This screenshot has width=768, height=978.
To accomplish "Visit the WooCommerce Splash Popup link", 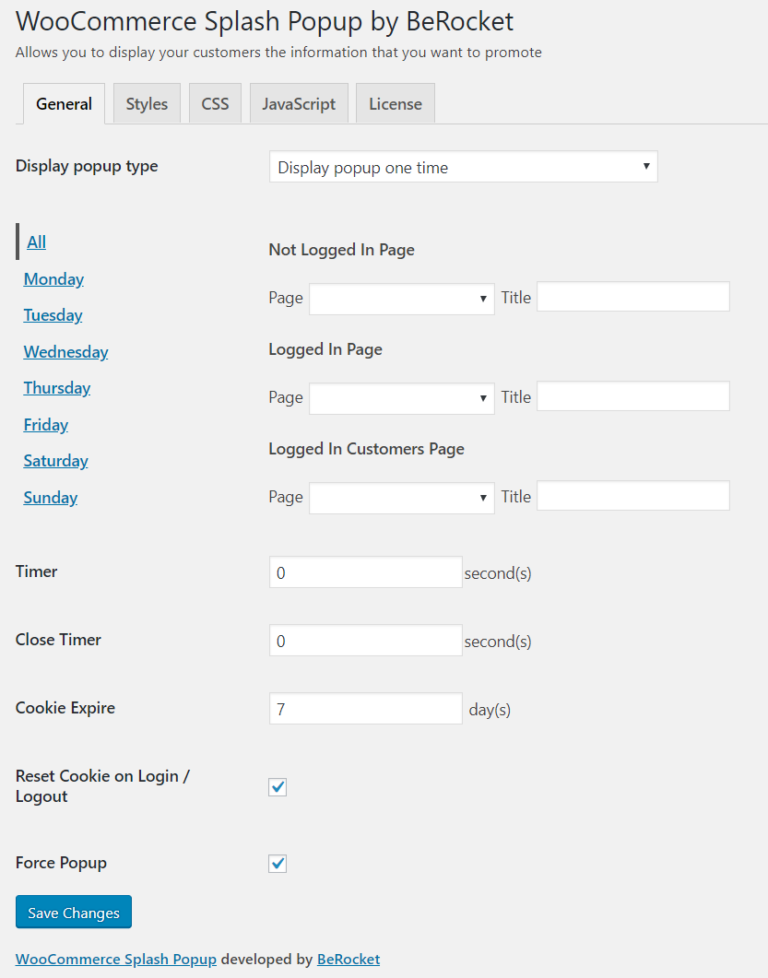I will [x=116, y=958].
